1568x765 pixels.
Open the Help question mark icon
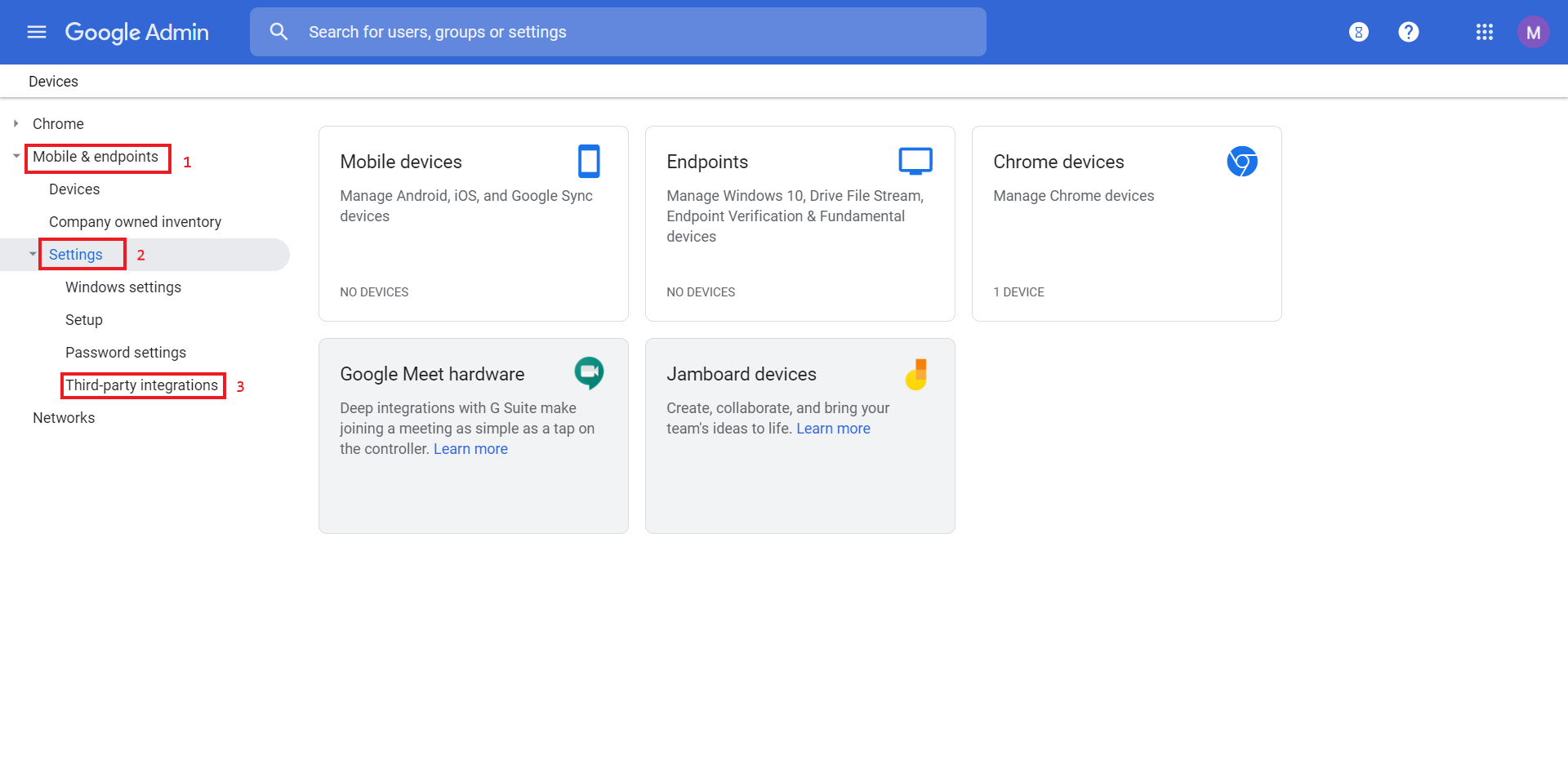coord(1408,32)
